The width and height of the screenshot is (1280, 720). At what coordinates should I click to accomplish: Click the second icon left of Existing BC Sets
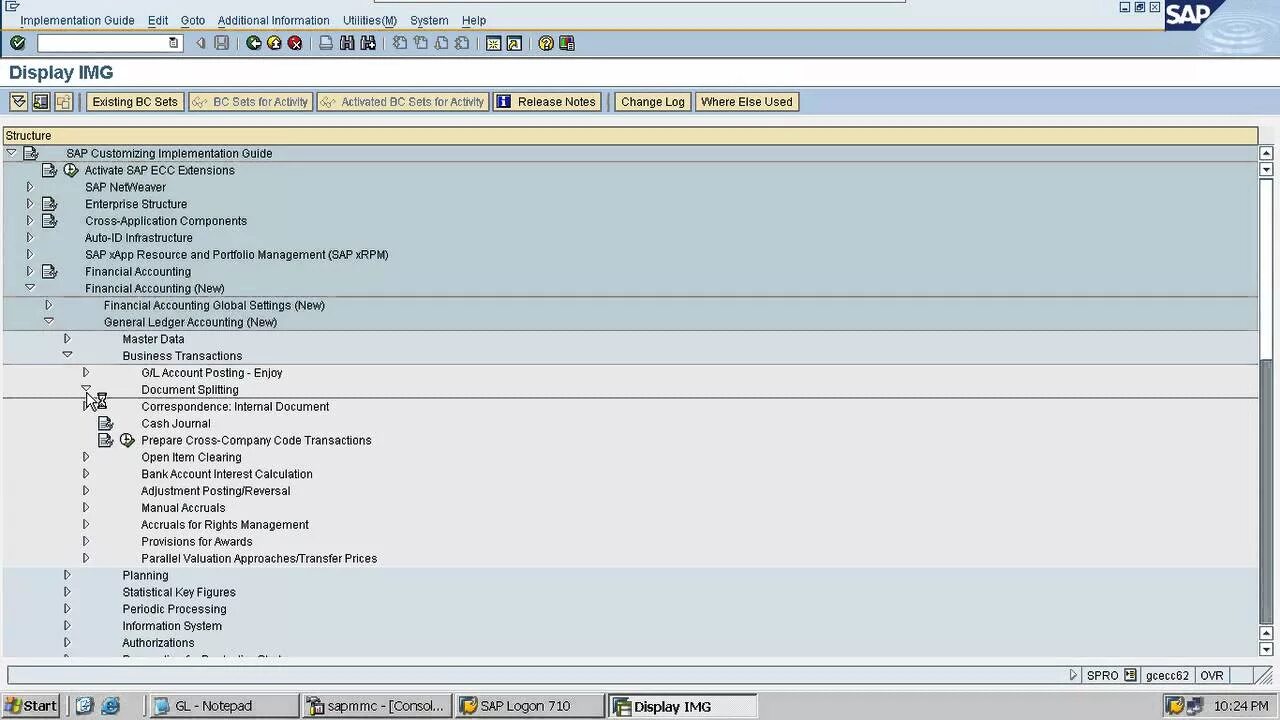click(41, 102)
